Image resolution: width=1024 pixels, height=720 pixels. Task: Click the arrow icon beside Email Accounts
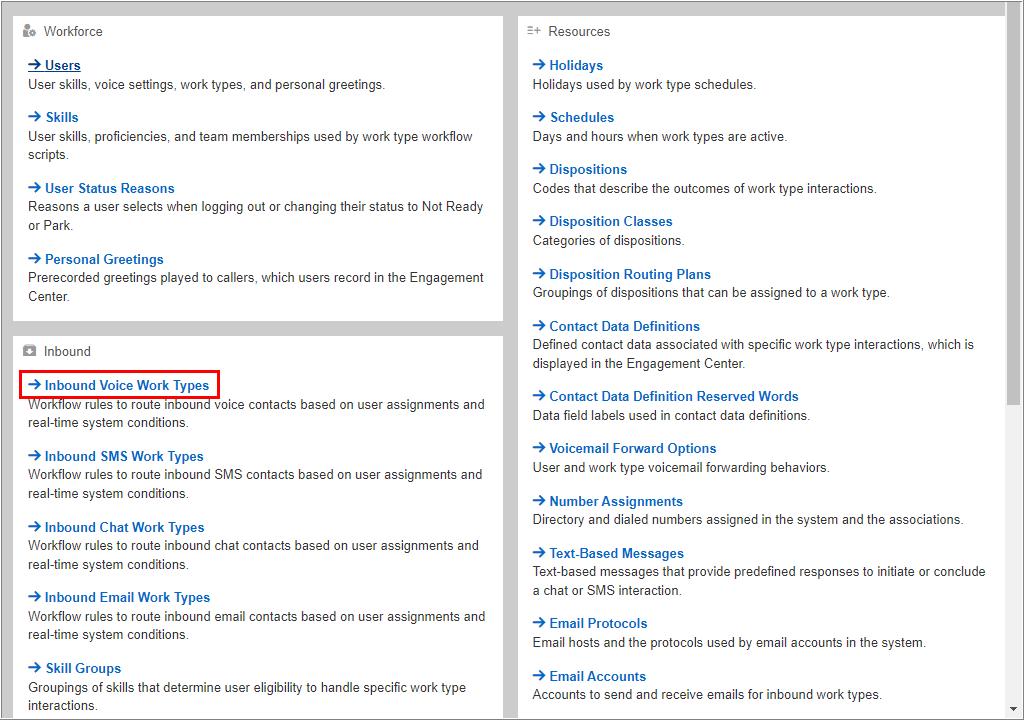point(537,675)
